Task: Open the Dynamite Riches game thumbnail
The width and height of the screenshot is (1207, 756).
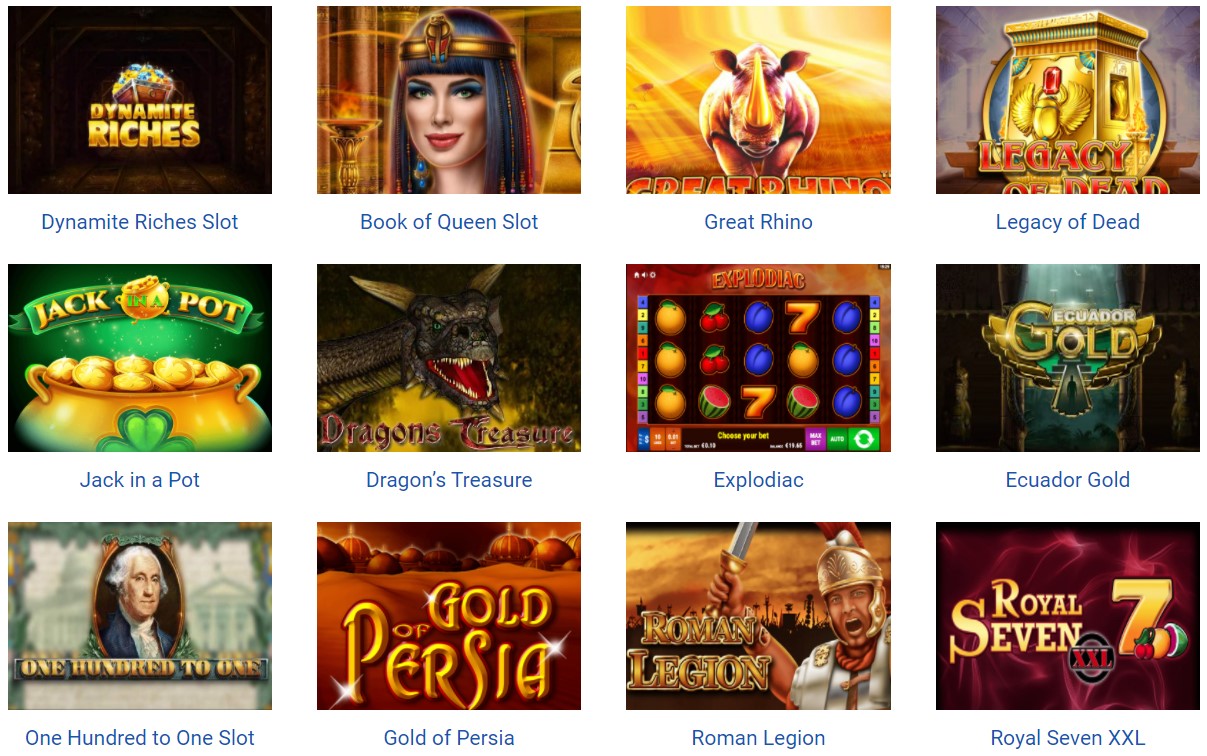Action: [140, 100]
